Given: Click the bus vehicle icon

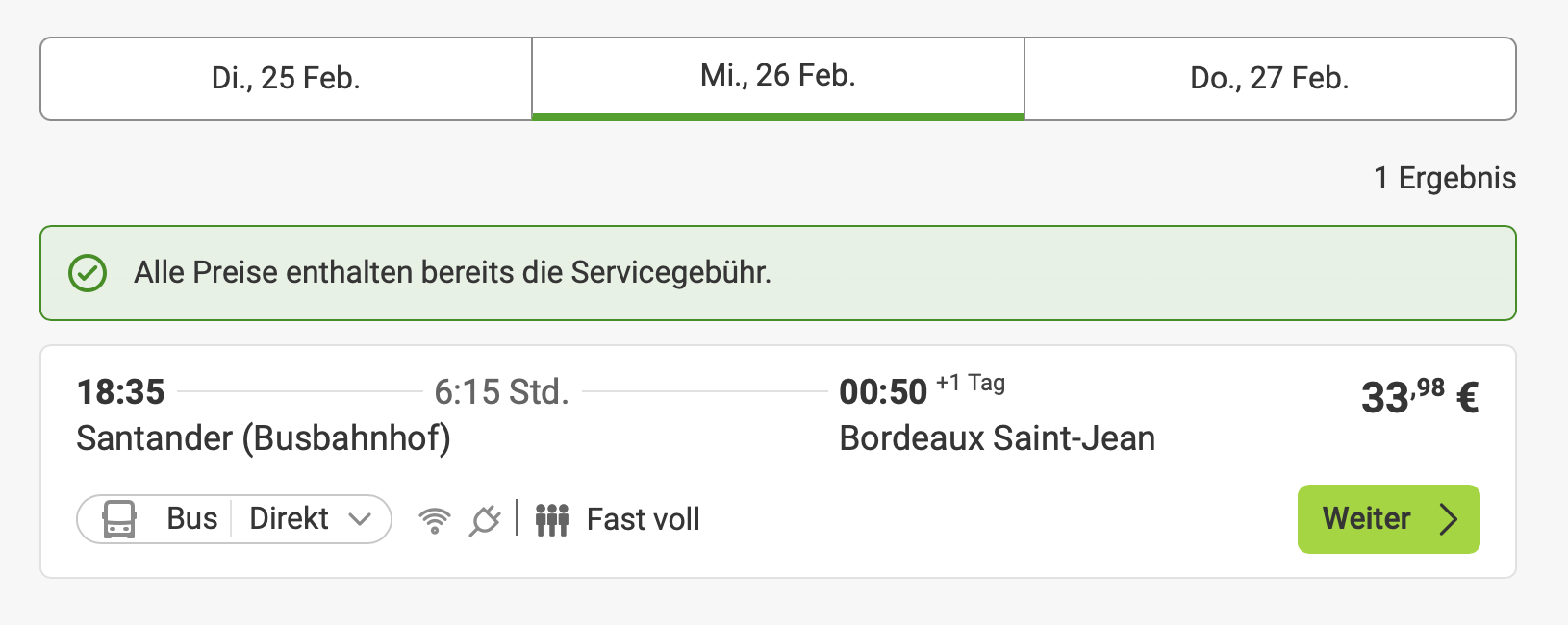Looking at the screenshot, I should click(119, 519).
